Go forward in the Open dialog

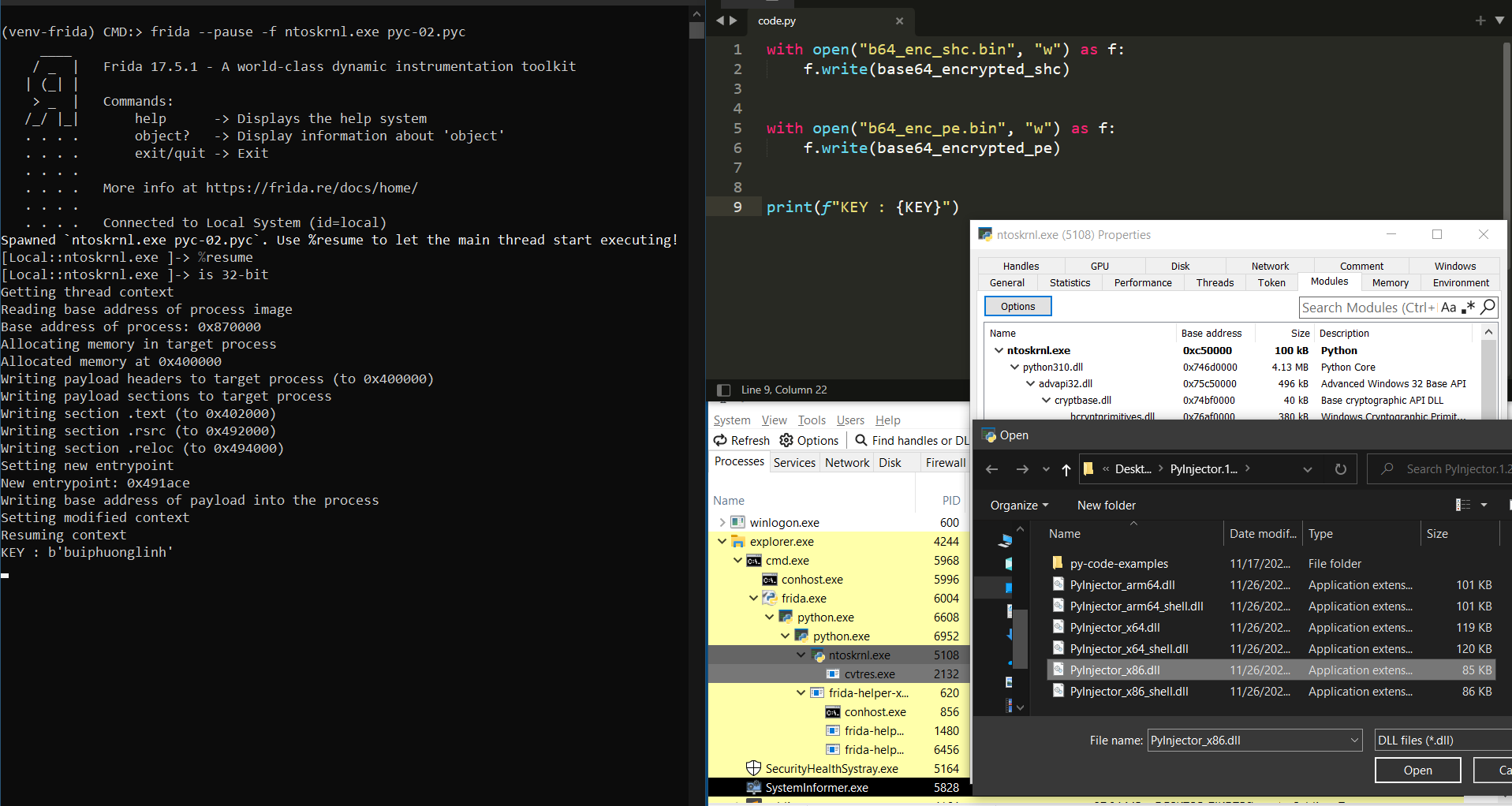[1022, 469]
